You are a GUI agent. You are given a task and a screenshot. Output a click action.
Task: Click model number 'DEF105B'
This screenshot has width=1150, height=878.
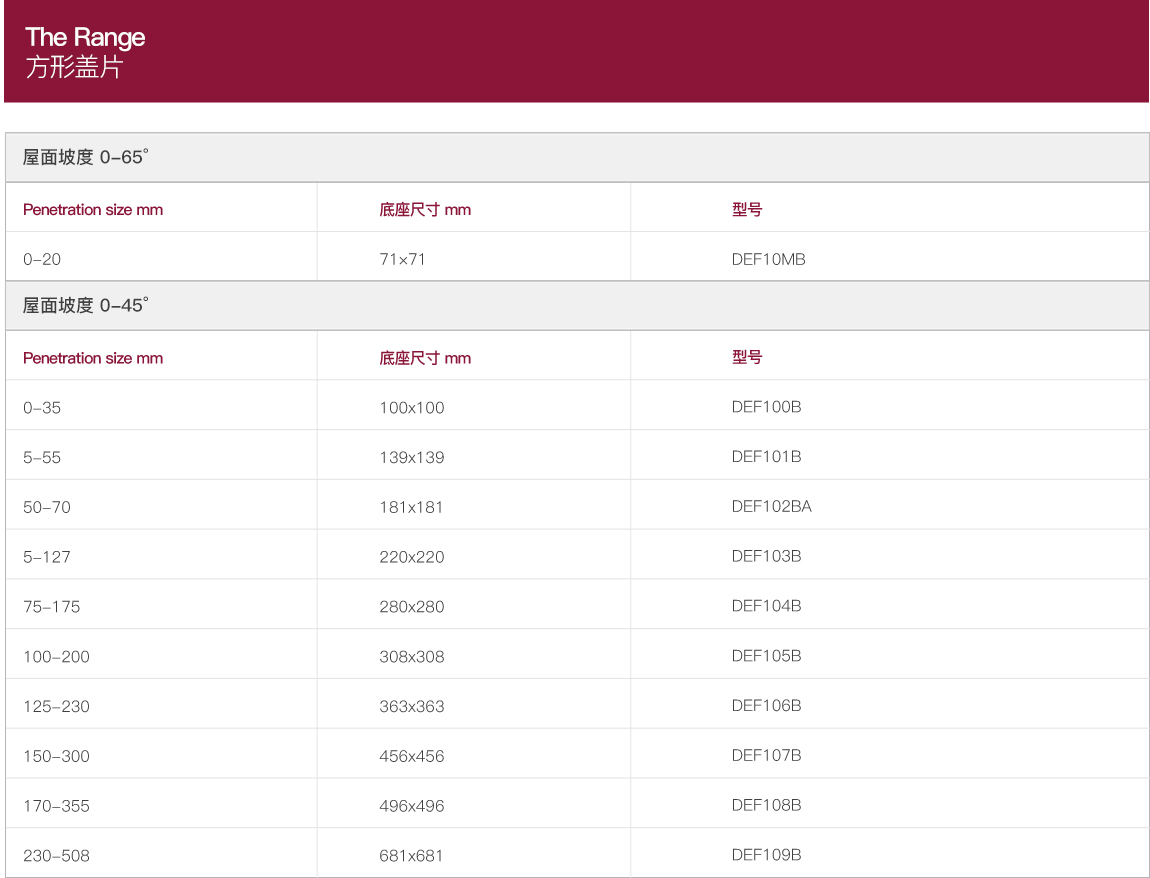[x=766, y=656]
